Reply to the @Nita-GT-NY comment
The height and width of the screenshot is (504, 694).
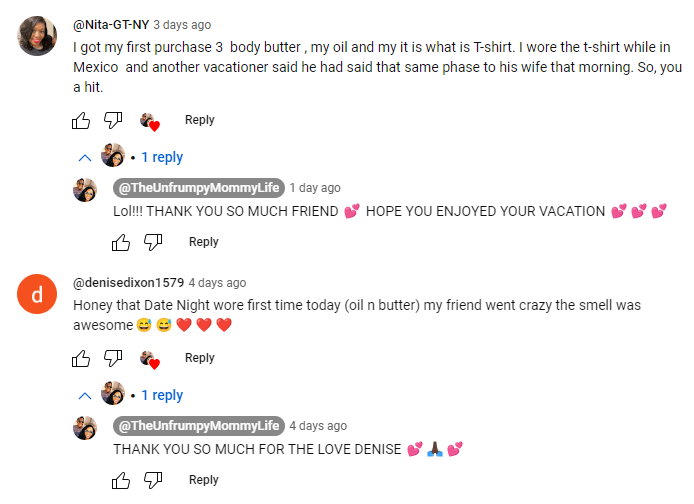click(x=200, y=120)
